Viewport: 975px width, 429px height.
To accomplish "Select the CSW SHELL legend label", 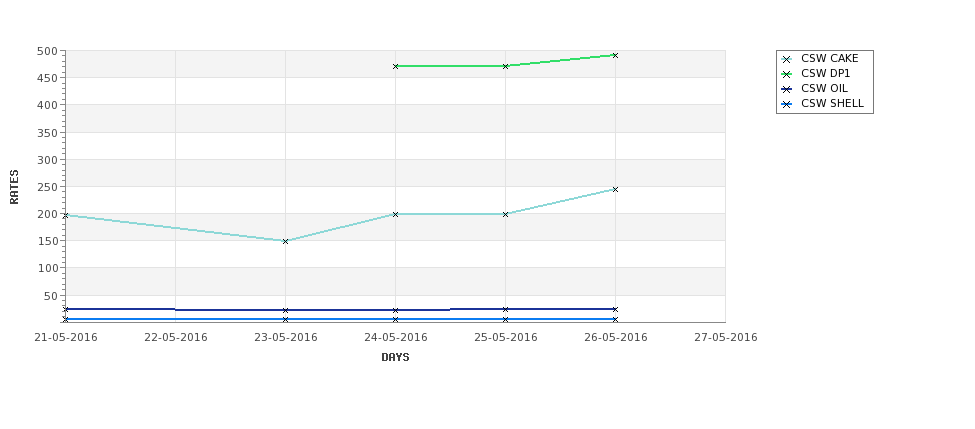I will 832,104.
